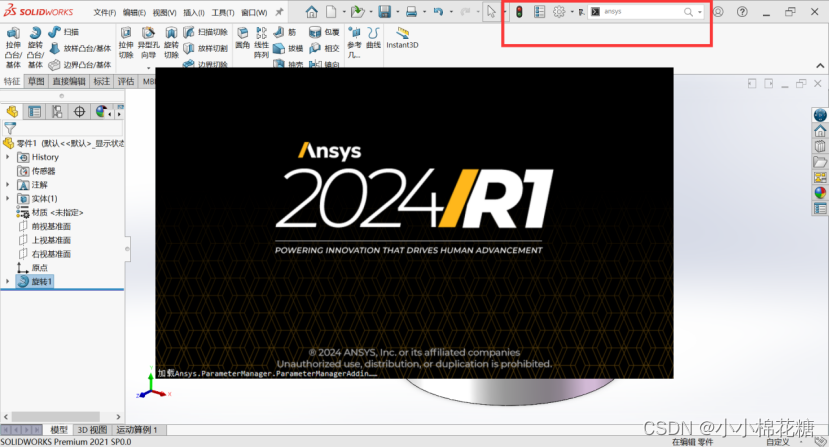Click the Undo arrow icon

[438, 12]
